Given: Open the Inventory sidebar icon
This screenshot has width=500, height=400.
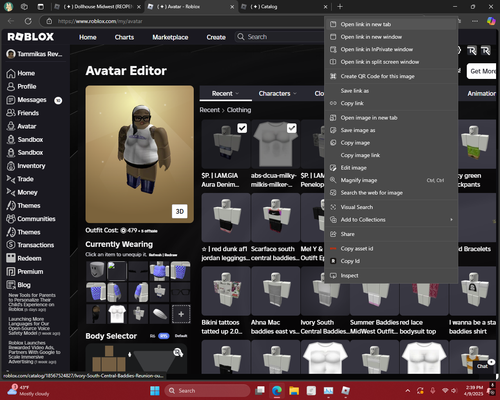Looking at the screenshot, I should tap(11, 166).
